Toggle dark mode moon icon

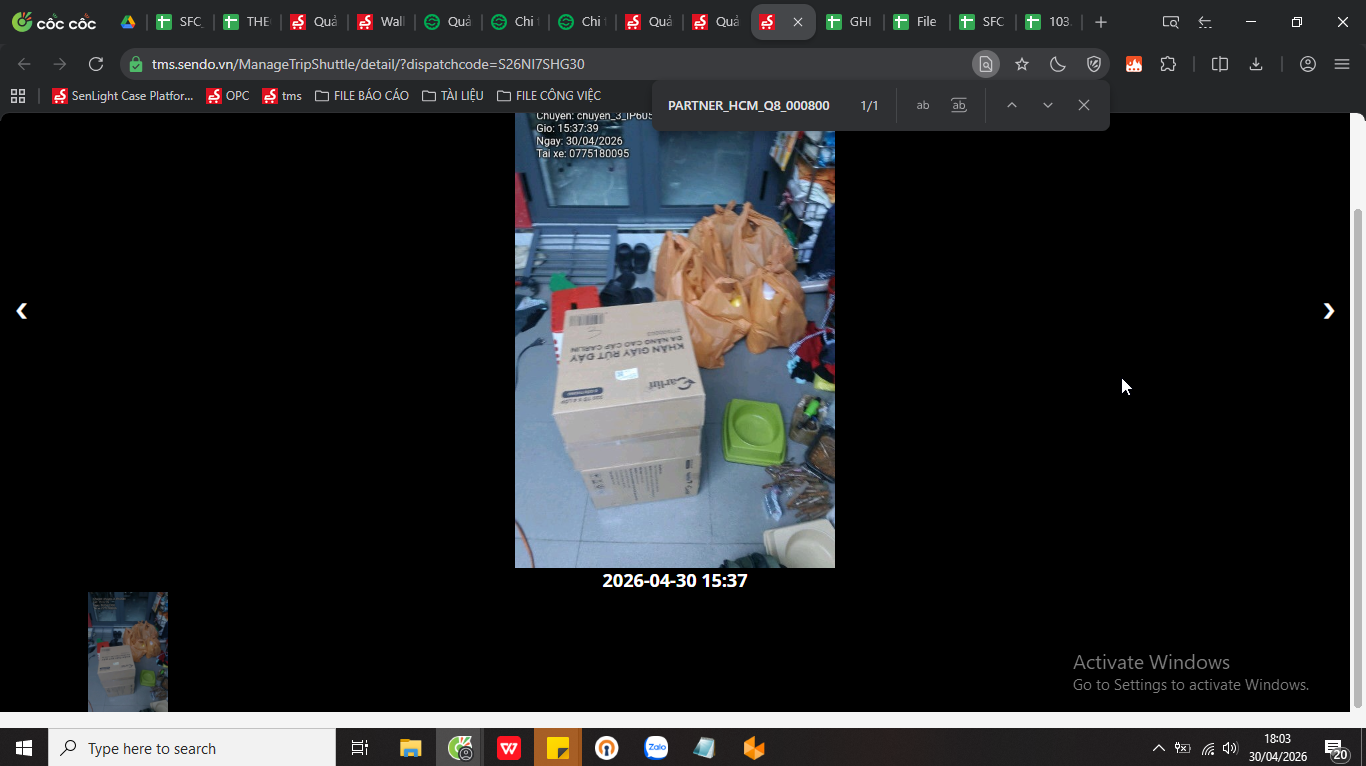[x=1058, y=64]
